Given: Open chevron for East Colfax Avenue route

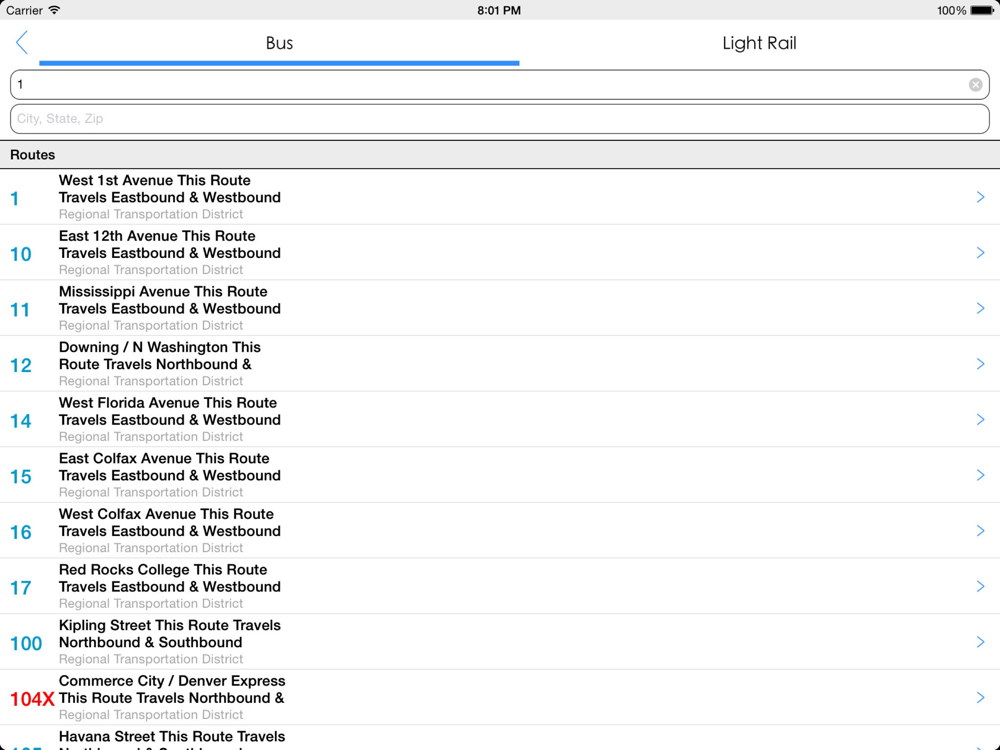Looking at the screenshot, I should click(980, 475).
